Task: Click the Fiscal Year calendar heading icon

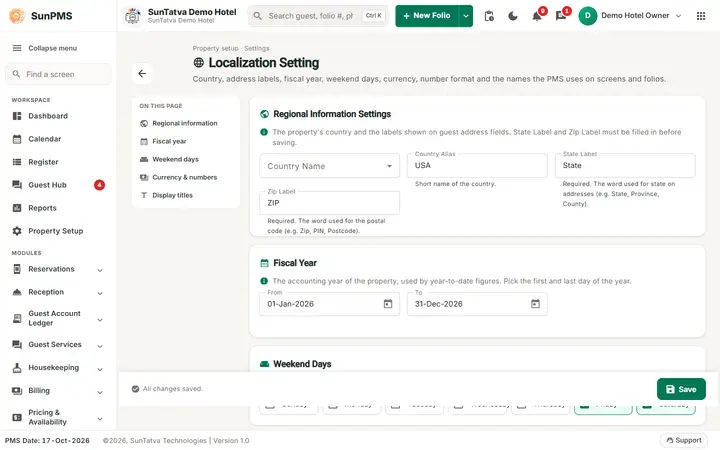Action: pyautogui.click(x=264, y=263)
